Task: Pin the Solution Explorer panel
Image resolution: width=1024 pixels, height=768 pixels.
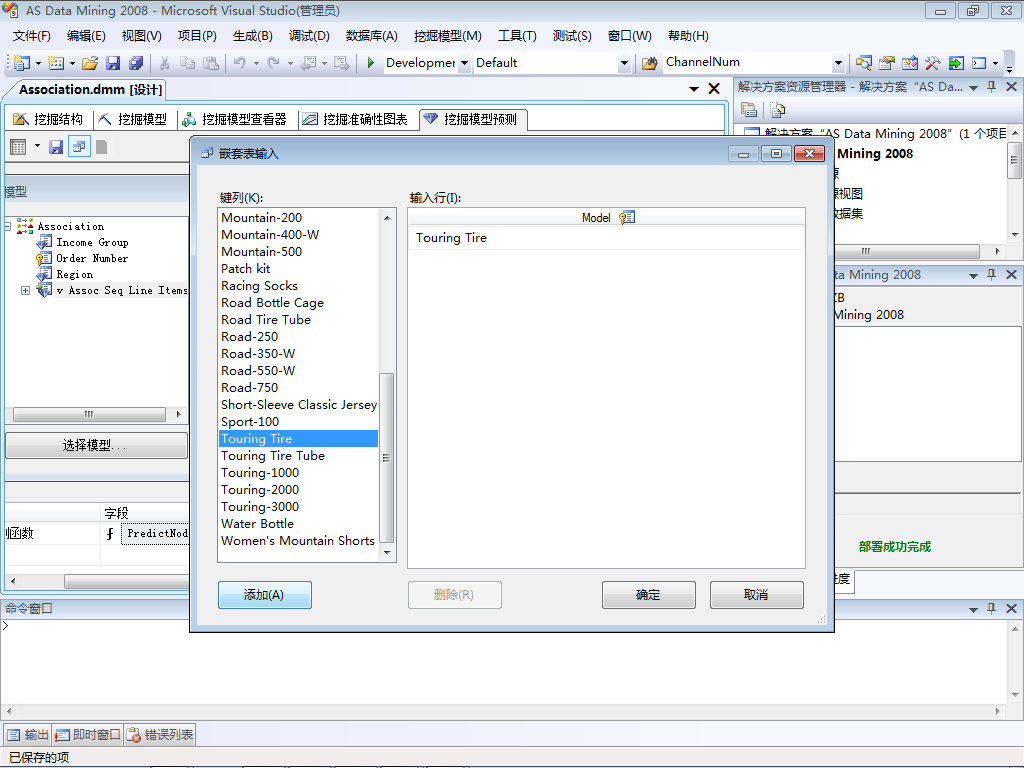Action: pyautogui.click(x=991, y=86)
